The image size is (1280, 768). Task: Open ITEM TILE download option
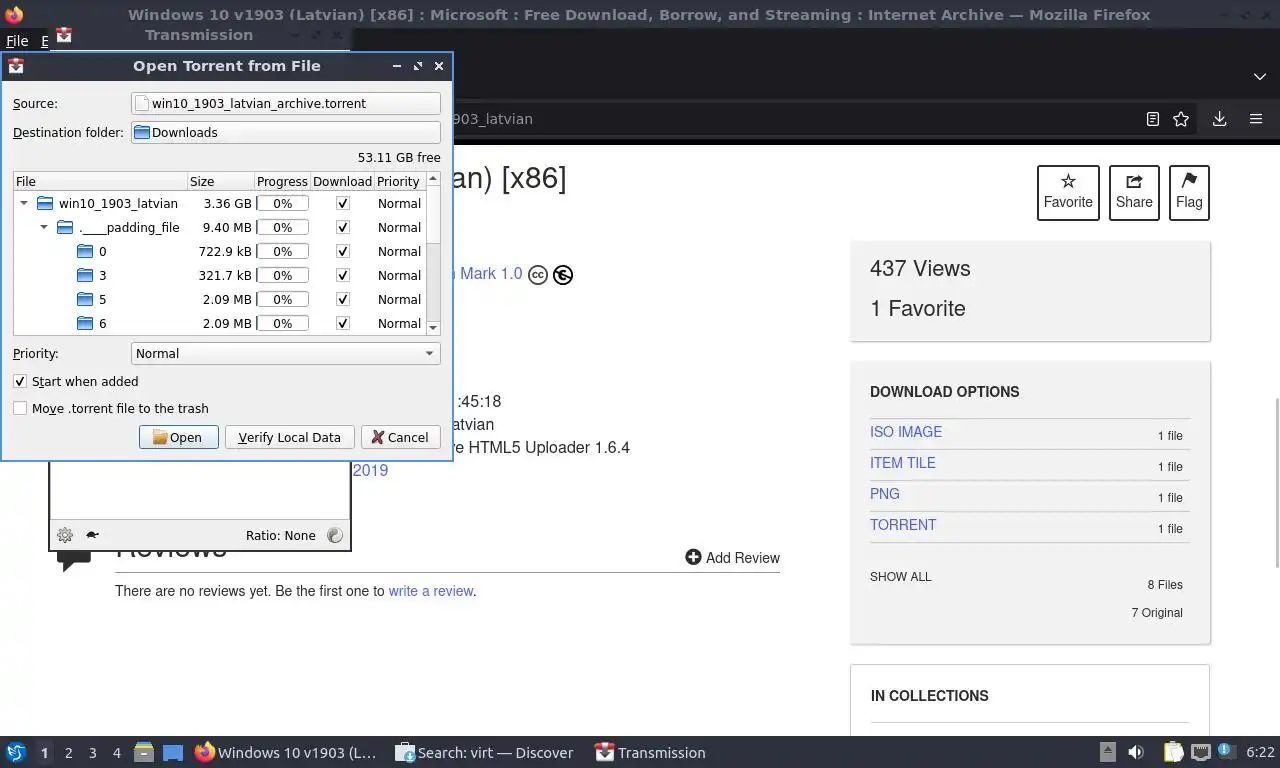point(903,463)
